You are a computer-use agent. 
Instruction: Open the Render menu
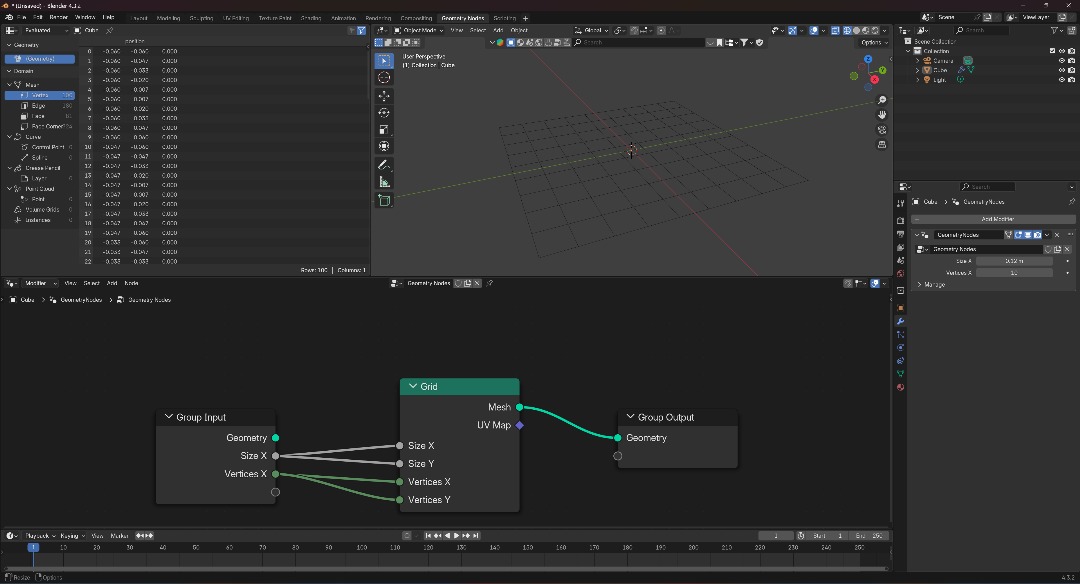pos(59,18)
